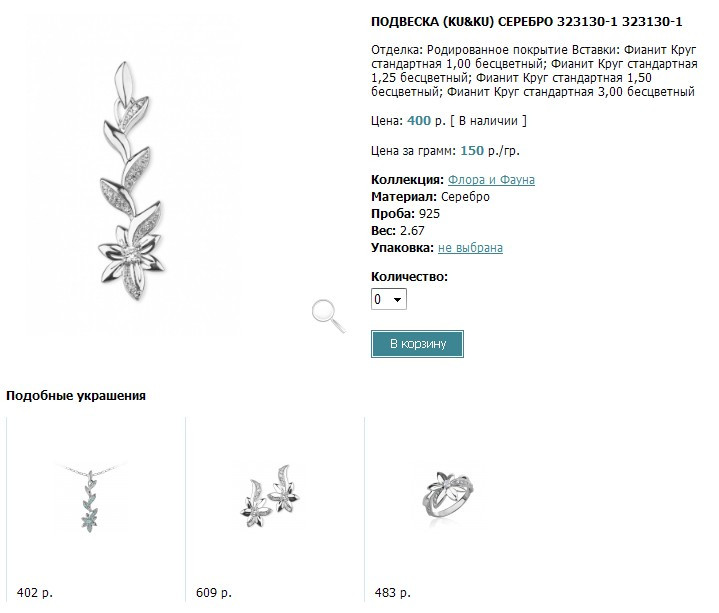Select packaging via не выбрана link
719x613 pixels.
coord(470,248)
